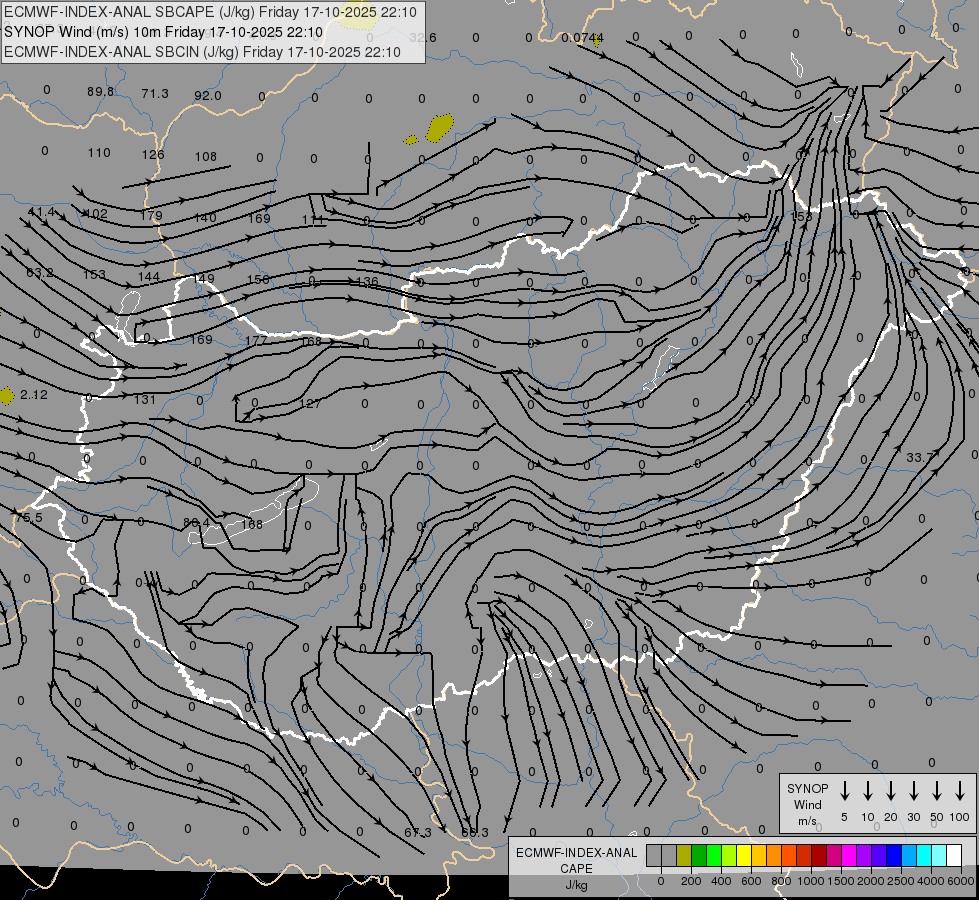The height and width of the screenshot is (900, 979).
Task: Click the 2500 tick label on CAPE scale
Action: (x=900, y=881)
